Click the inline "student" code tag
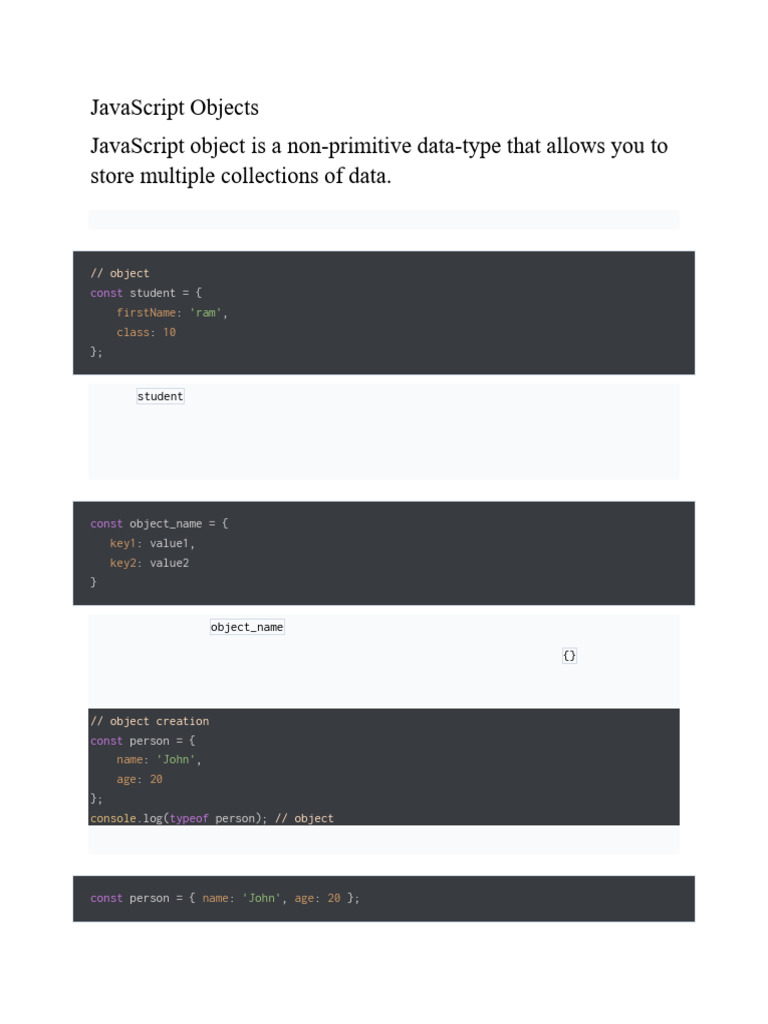Image resolution: width=768 pixels, height=1024 pixels. 160,396
